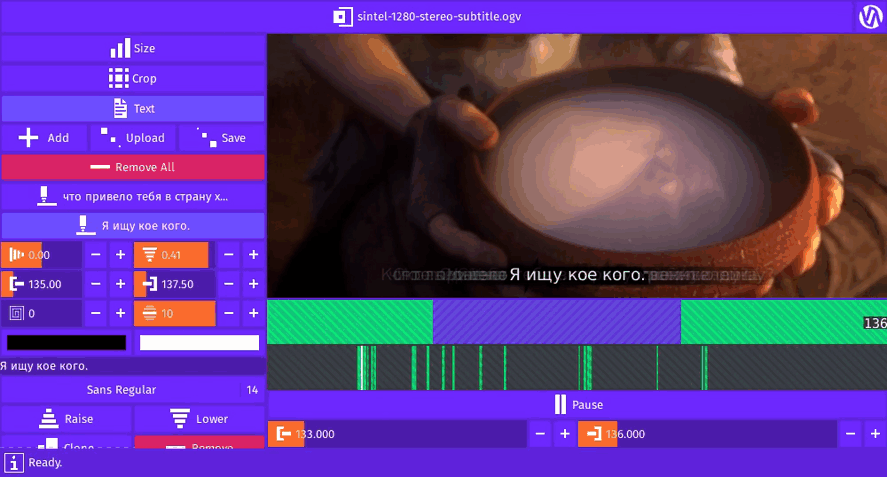Click the info icon in the status bar
This screenshot has height=477, width=887.
point(14,463)
